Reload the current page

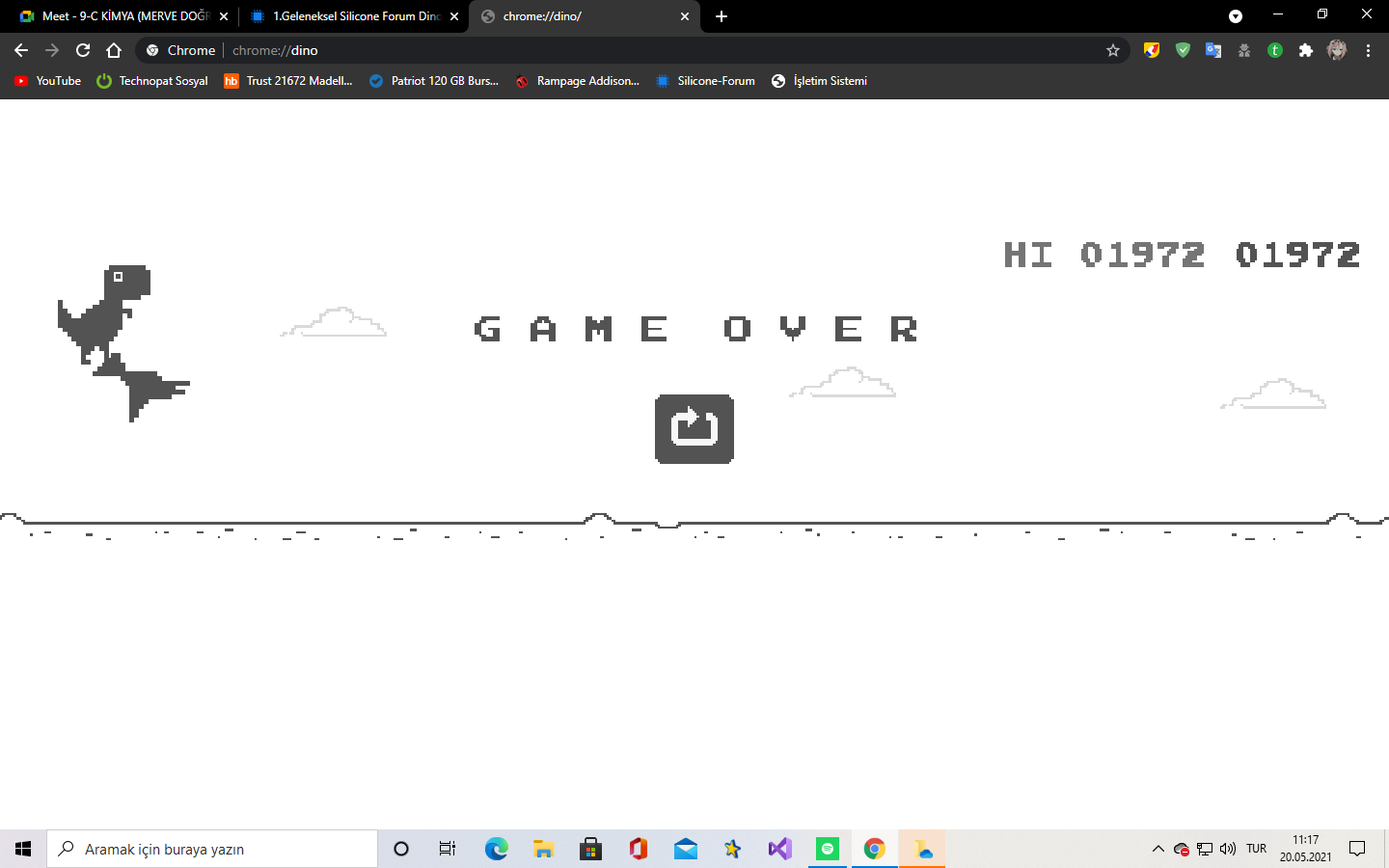click(83, 50)
